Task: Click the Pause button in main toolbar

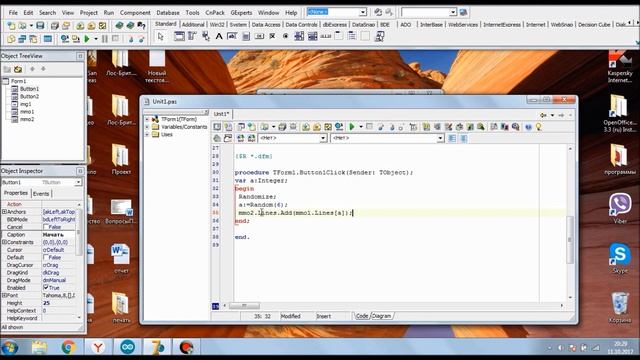Action: pyautogui.click(x=105, y=39)
